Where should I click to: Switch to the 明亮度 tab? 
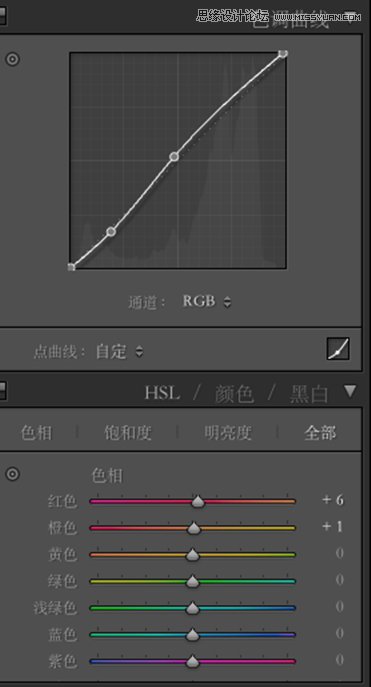[x=228, y=433]
